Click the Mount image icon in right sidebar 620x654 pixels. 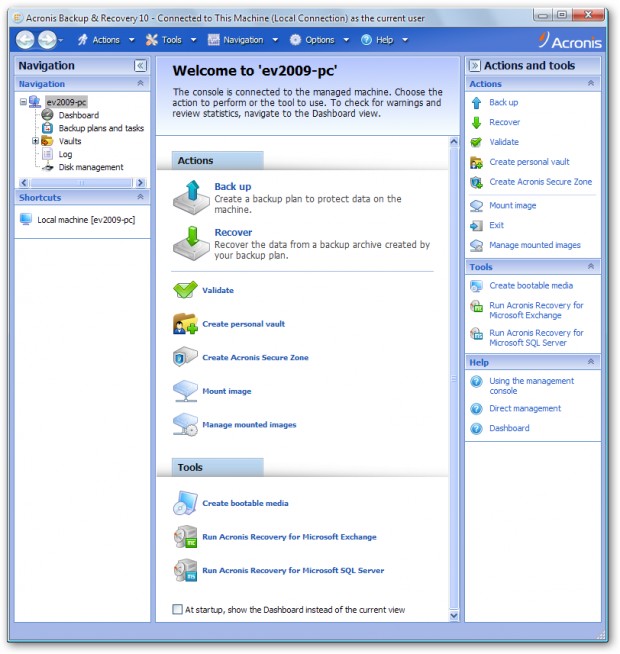tap(476, 206)
